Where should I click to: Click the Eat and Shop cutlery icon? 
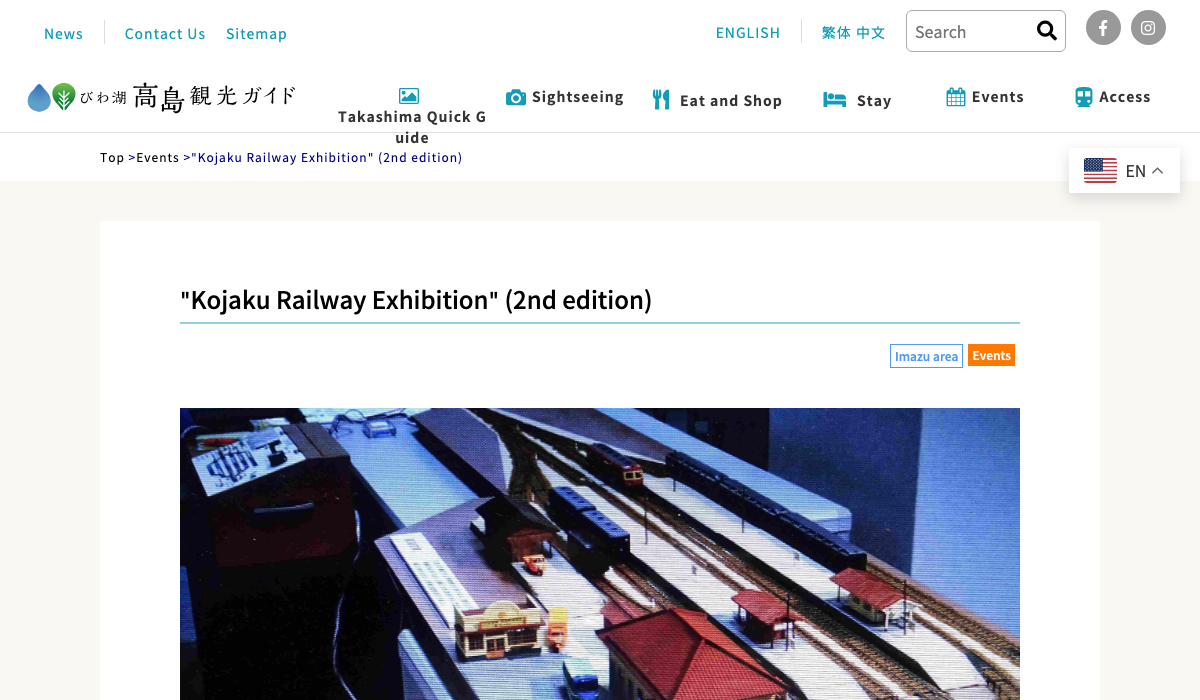661,99
